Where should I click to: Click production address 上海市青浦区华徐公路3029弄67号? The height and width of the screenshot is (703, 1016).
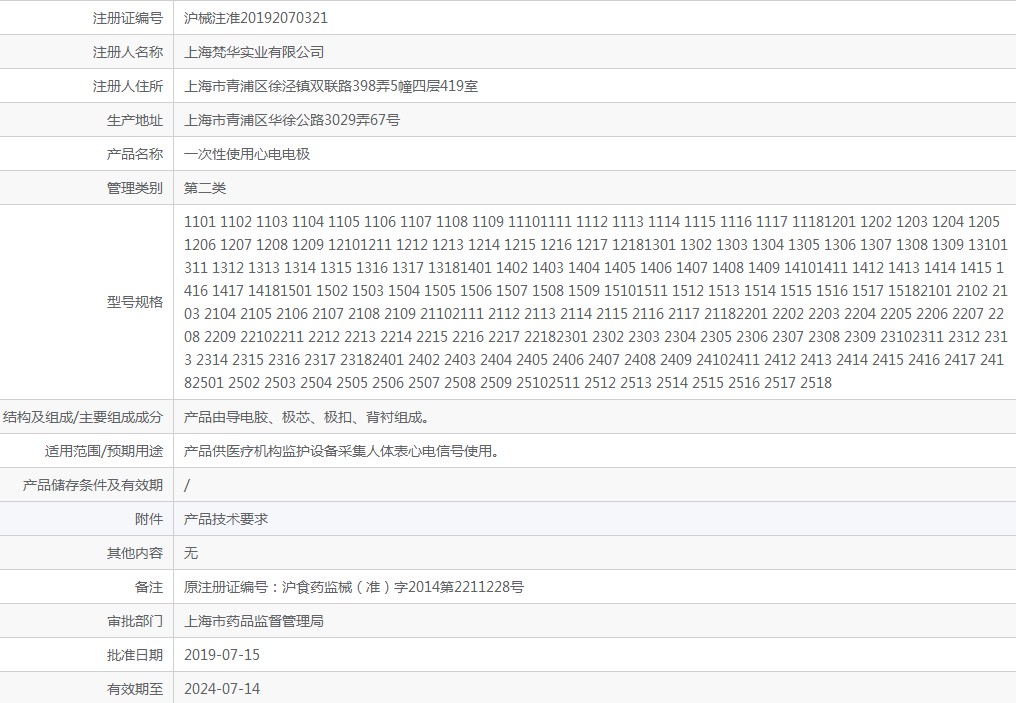click(292, 120)
